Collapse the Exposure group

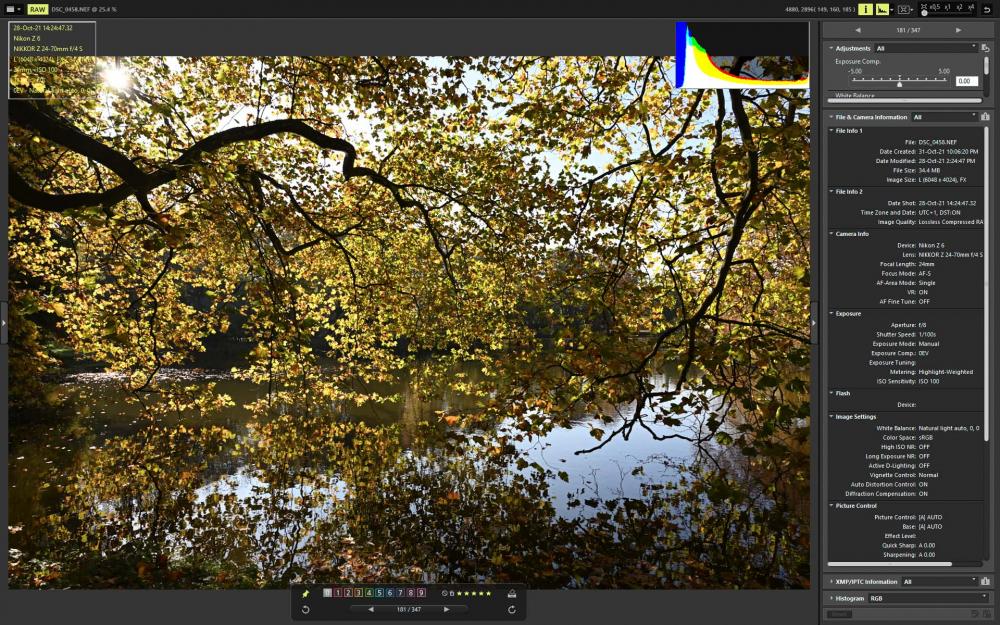831,313
